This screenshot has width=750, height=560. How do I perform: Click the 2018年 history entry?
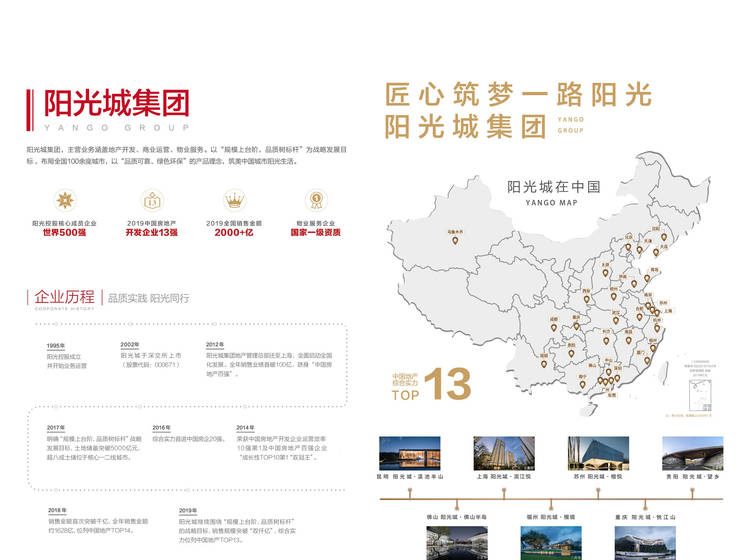coord(98,521)
